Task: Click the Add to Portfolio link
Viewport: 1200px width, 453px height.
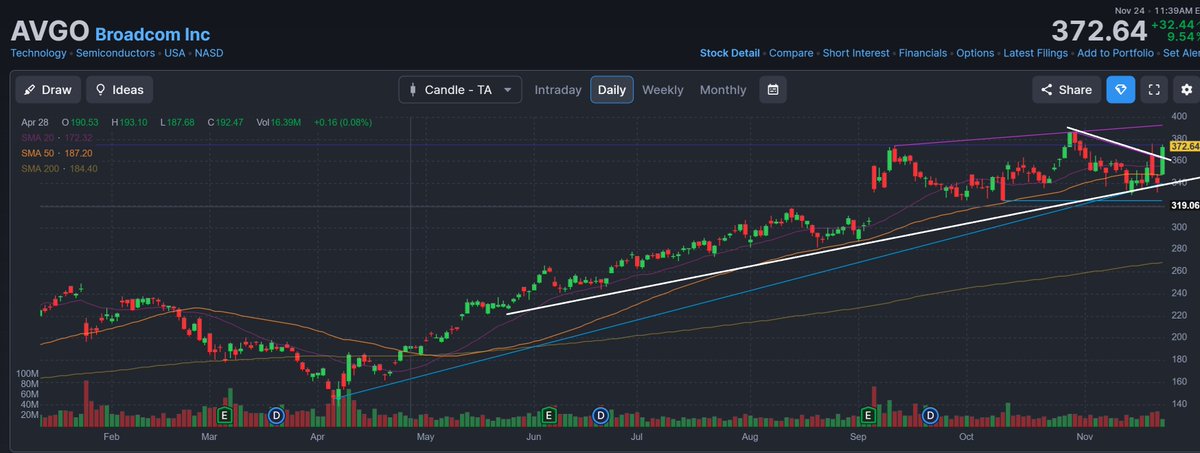Action: pos(1115,53)
